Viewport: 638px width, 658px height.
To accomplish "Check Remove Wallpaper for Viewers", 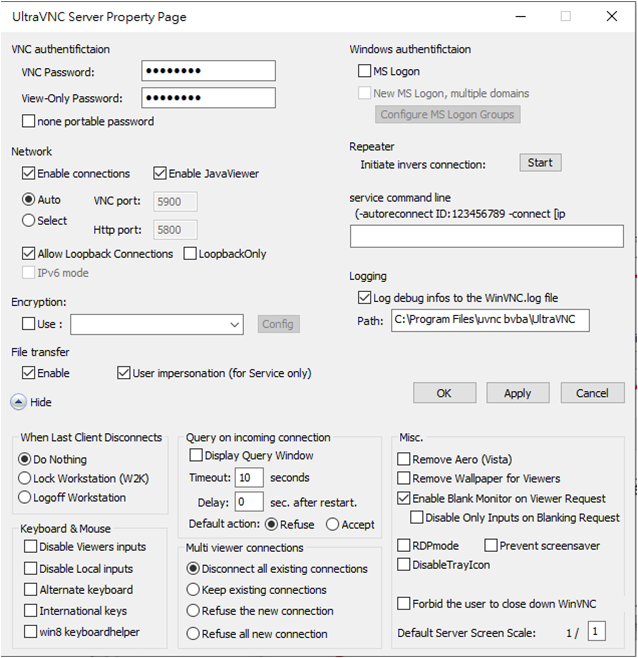I will pos(404,478).
